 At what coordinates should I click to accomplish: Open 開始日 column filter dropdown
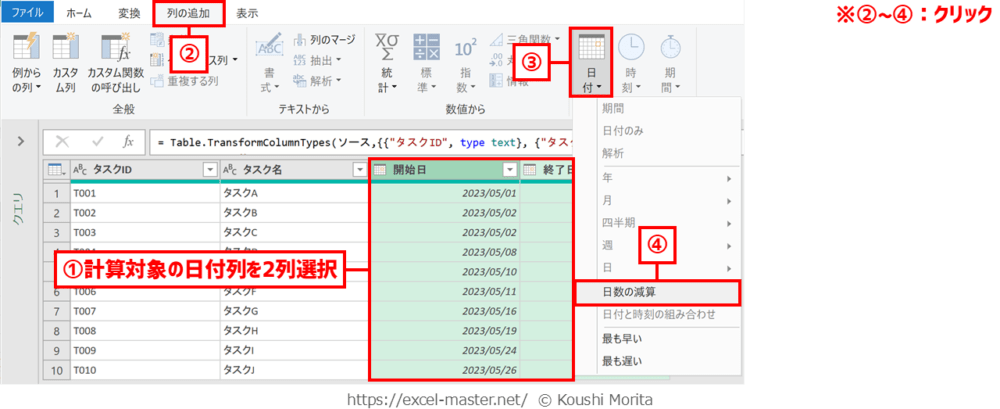[509, 169]
